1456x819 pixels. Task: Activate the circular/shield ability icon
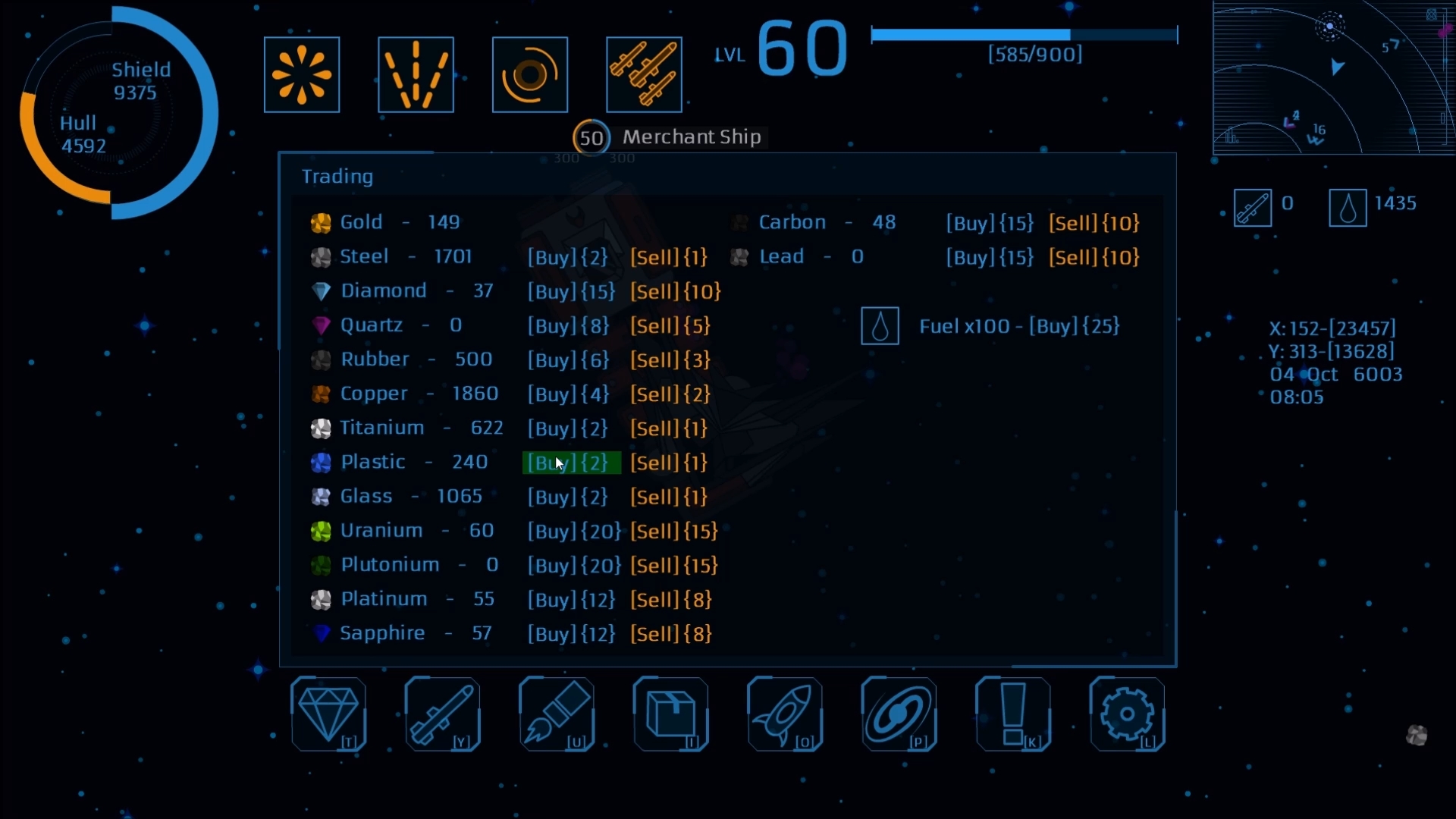(x=529, y=72)
